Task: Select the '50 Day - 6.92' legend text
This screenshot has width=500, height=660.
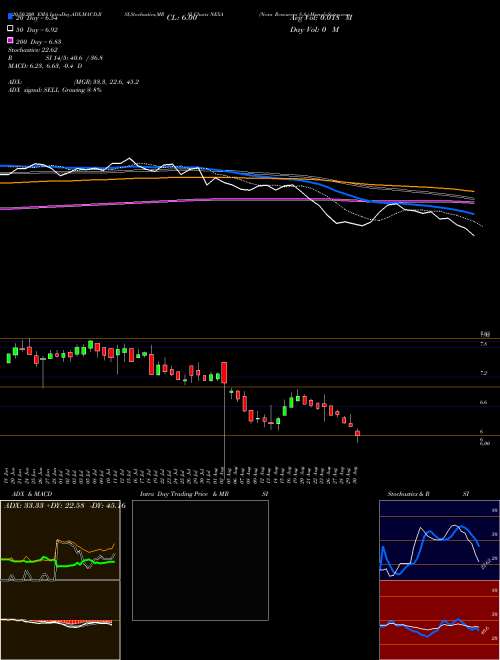Action: pyautogui.click(x=37, y=30)
